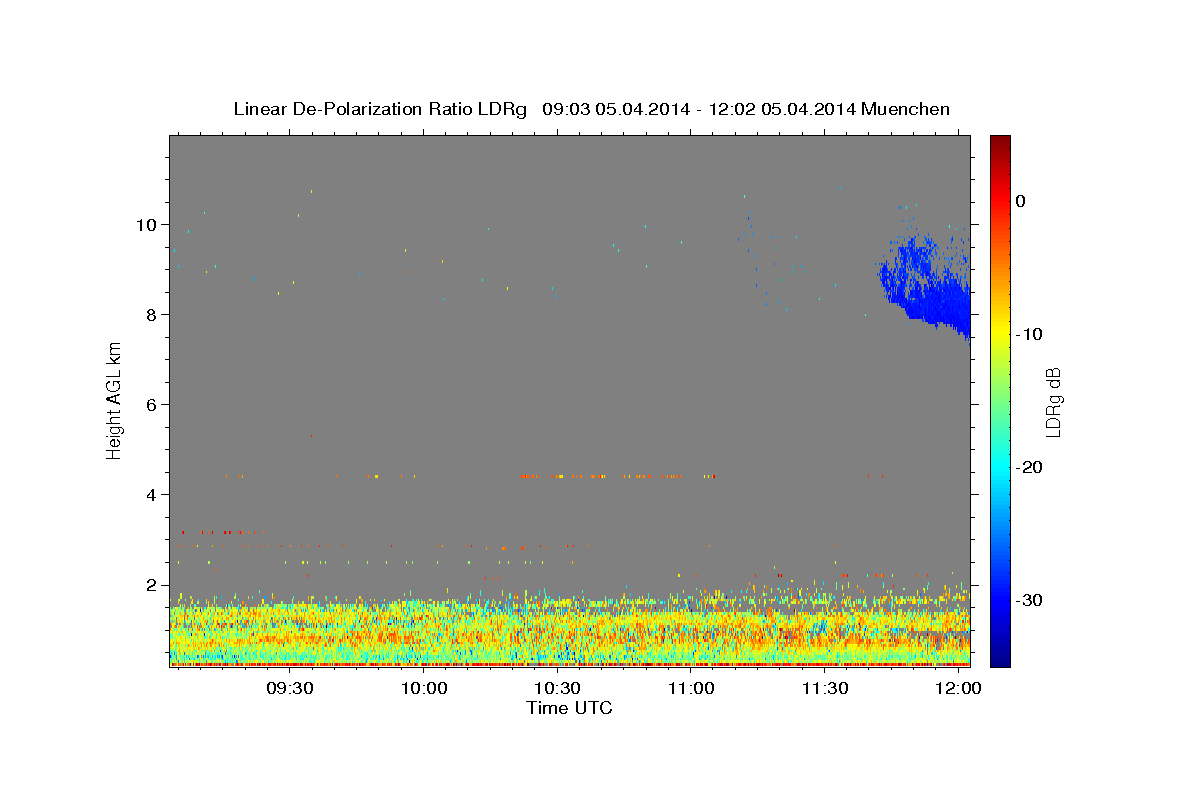Click the dark blue bottom of colorbar
The image size is (1200, 800).
1000,655
